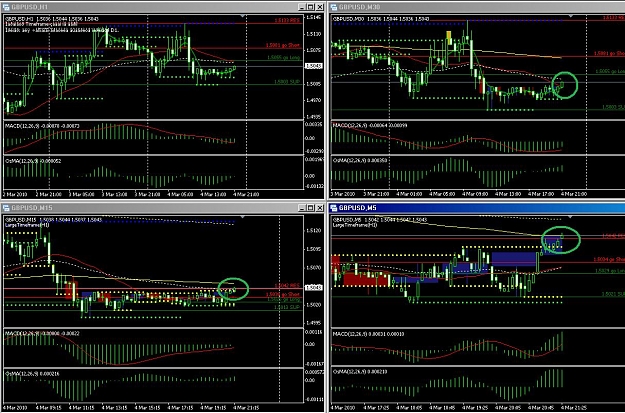This screenshot has height=413, width=625.
Task: Click the chart shift triangle in M15 chart
Action: [242, 217]
